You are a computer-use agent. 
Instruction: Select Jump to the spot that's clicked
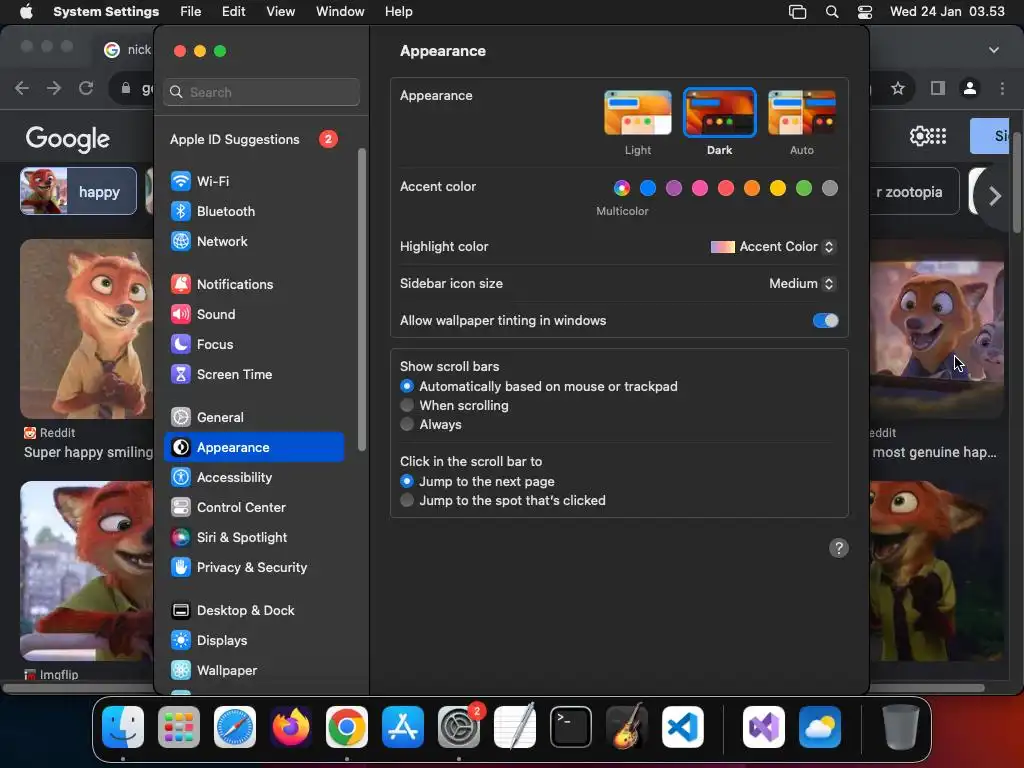click(x=407, y=500)
